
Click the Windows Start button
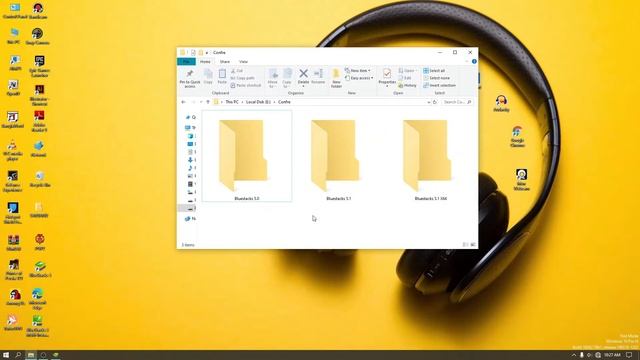(6, 355)
